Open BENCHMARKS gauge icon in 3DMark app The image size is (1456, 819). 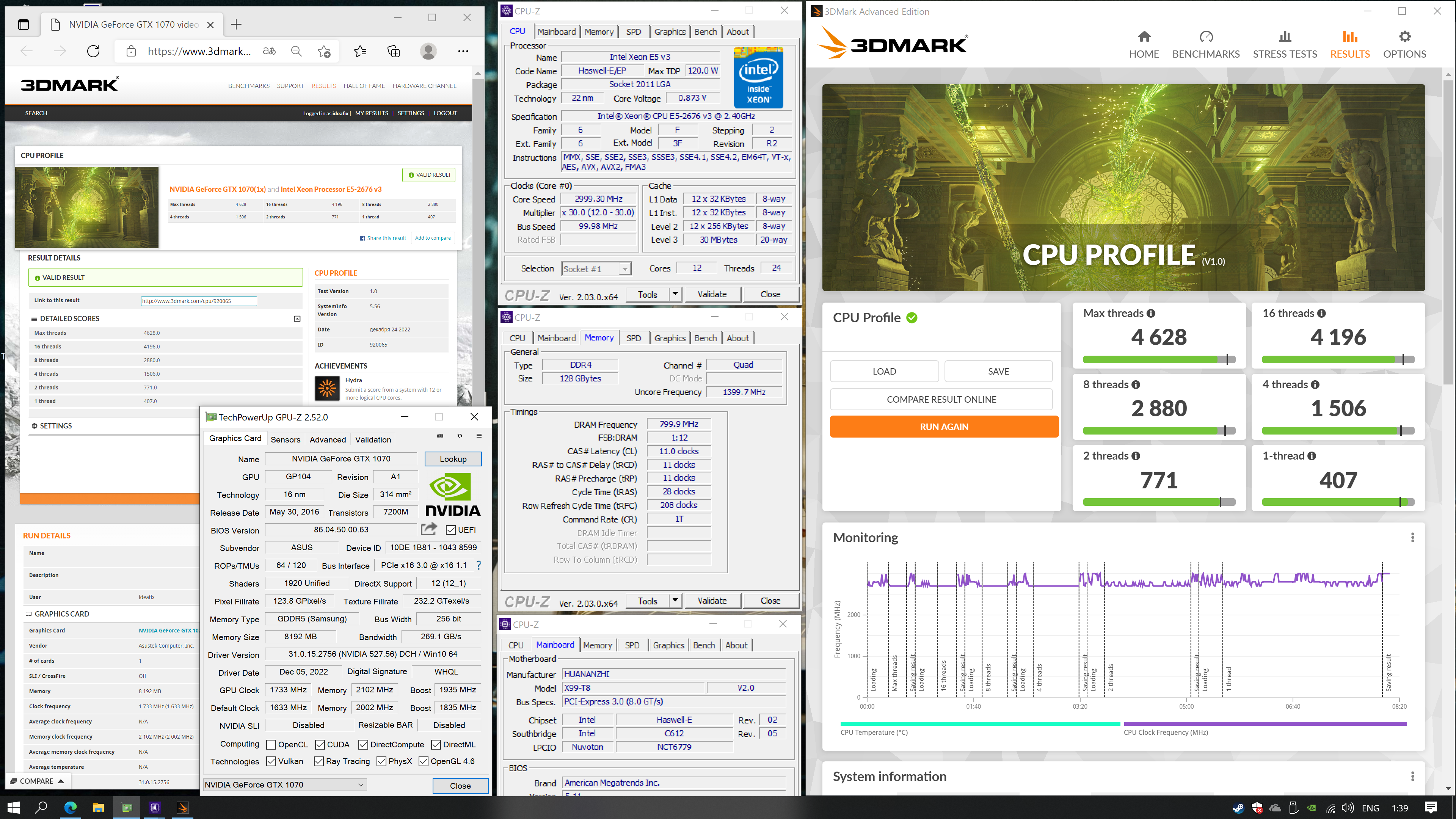coord(1206,37)
